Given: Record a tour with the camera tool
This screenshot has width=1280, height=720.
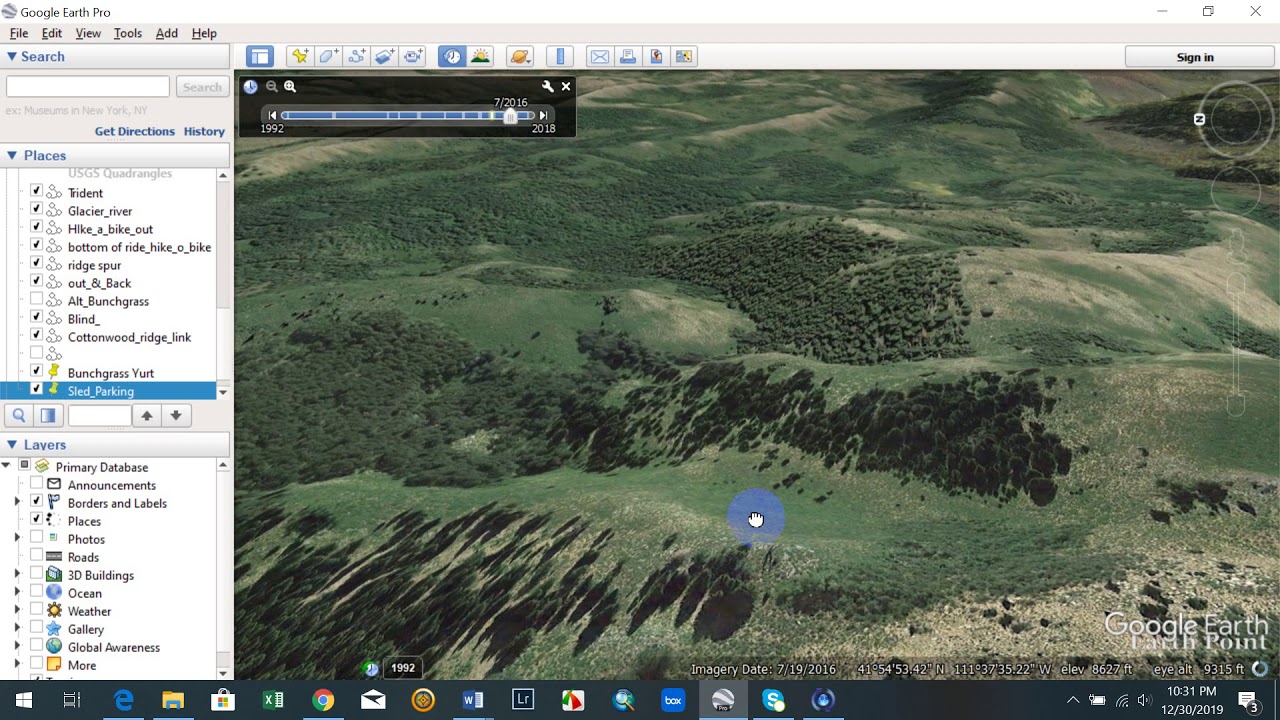Looking at the screenshot, I should pyautogui.click(x=414, y=57).
